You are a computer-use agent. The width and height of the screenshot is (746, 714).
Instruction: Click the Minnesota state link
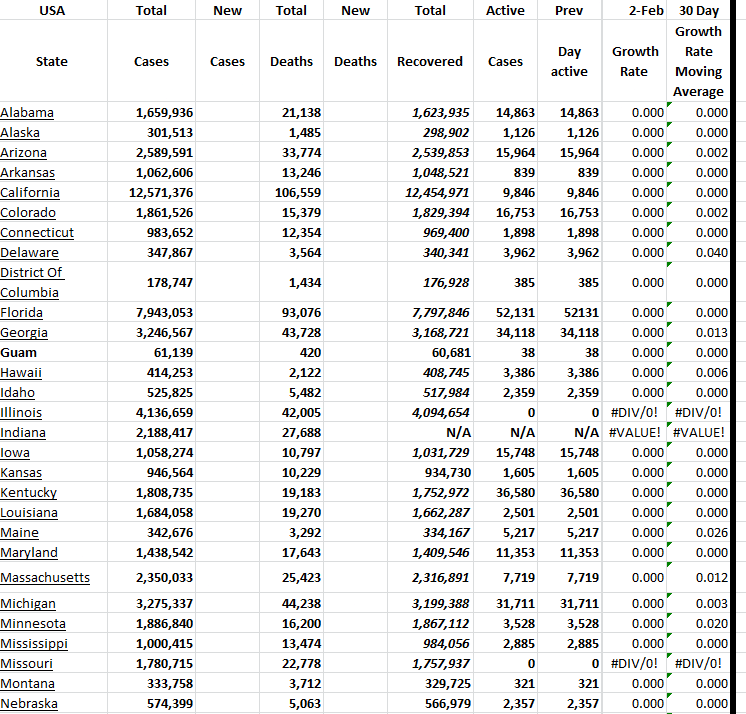tap(32, 623)
